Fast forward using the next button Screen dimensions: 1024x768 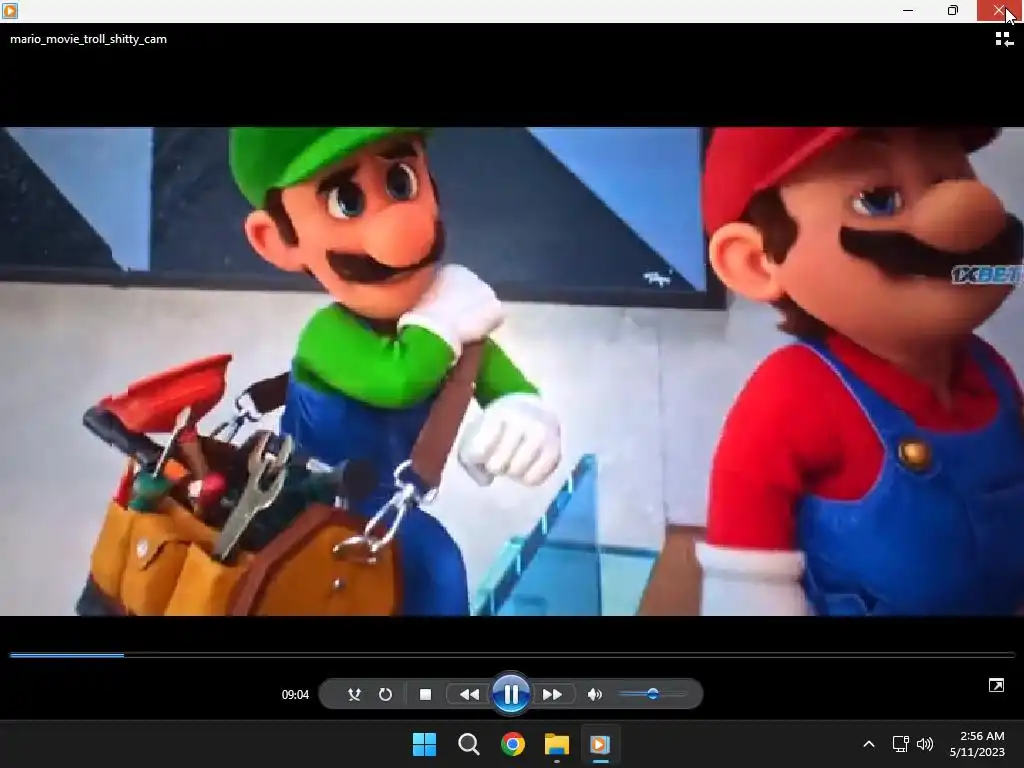[x=552, y=694]
